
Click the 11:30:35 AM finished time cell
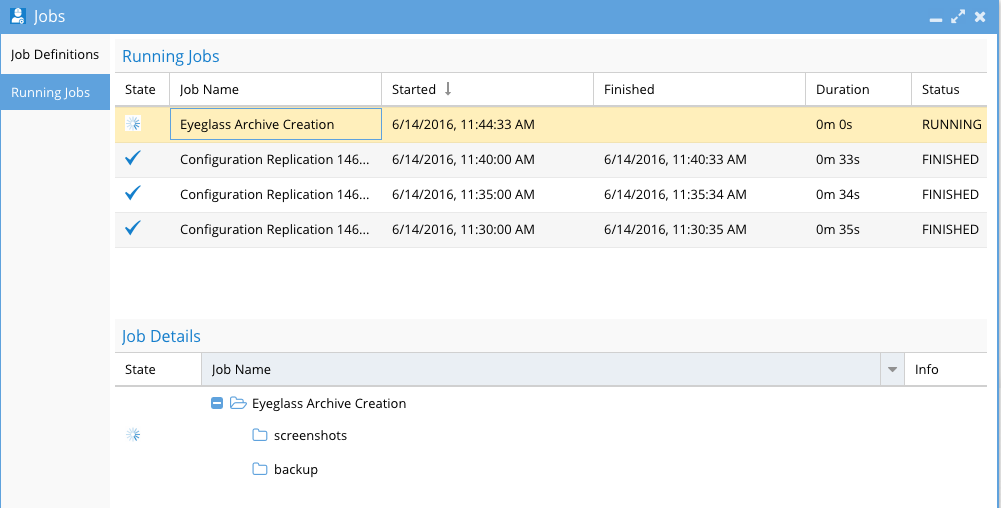click(x=700, y=230)
